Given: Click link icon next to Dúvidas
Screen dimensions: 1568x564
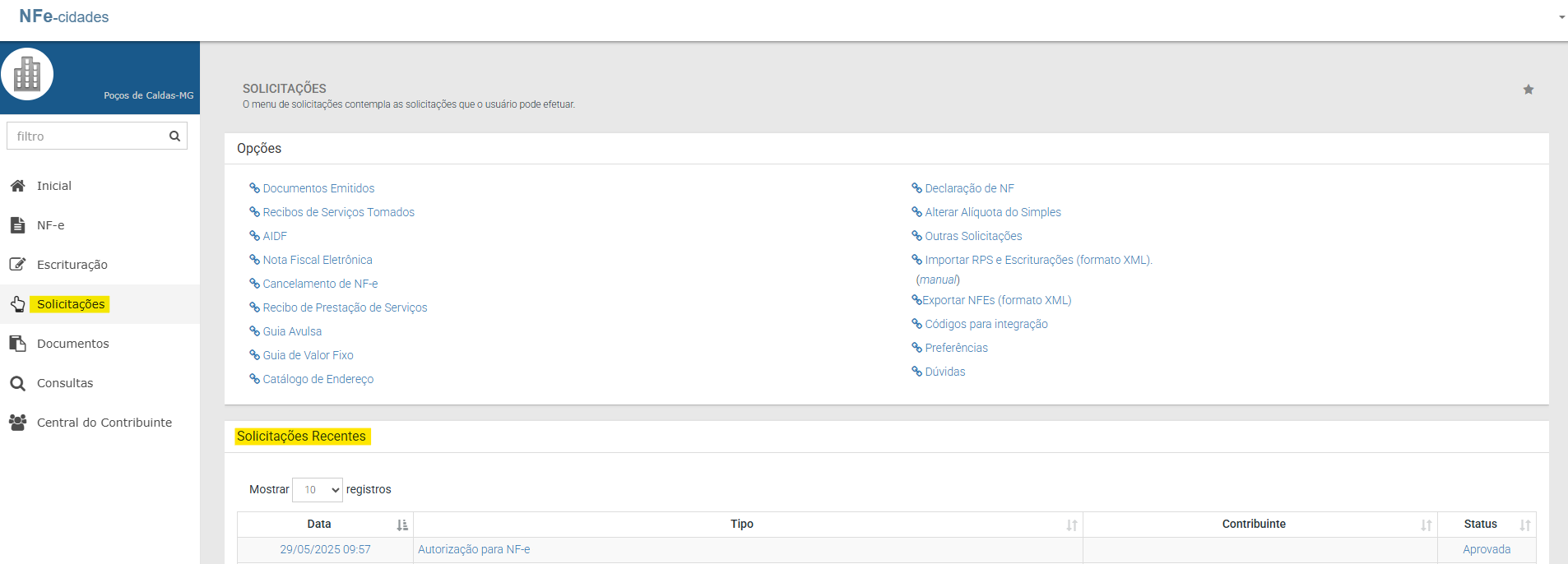Looking at the screenshot, I should point(916,372).
